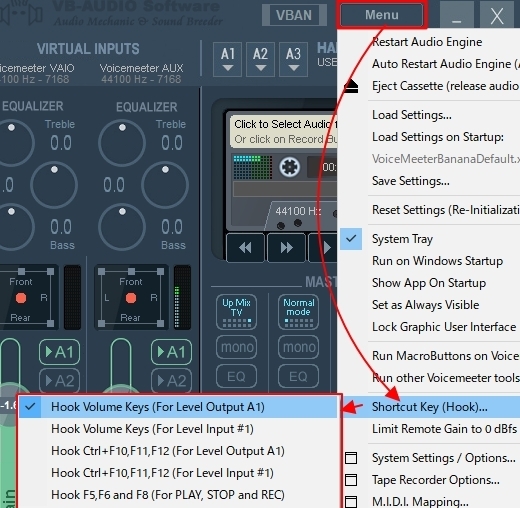Image resolution: width=520 pixels, height=508 pixels.
Task: Toggle A1 routing on Voicemeeter VAIO strip
Action: click(x=59, y=352)
